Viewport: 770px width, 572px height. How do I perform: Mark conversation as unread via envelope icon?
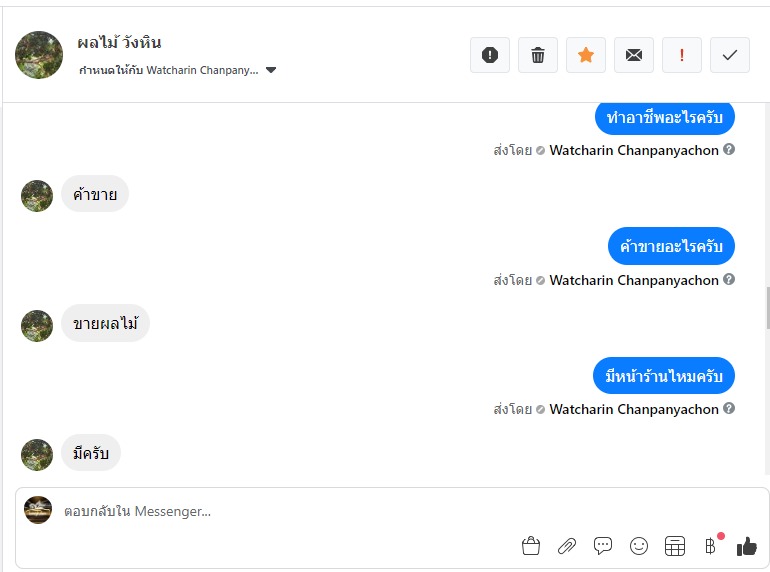[x=634, y=55]
